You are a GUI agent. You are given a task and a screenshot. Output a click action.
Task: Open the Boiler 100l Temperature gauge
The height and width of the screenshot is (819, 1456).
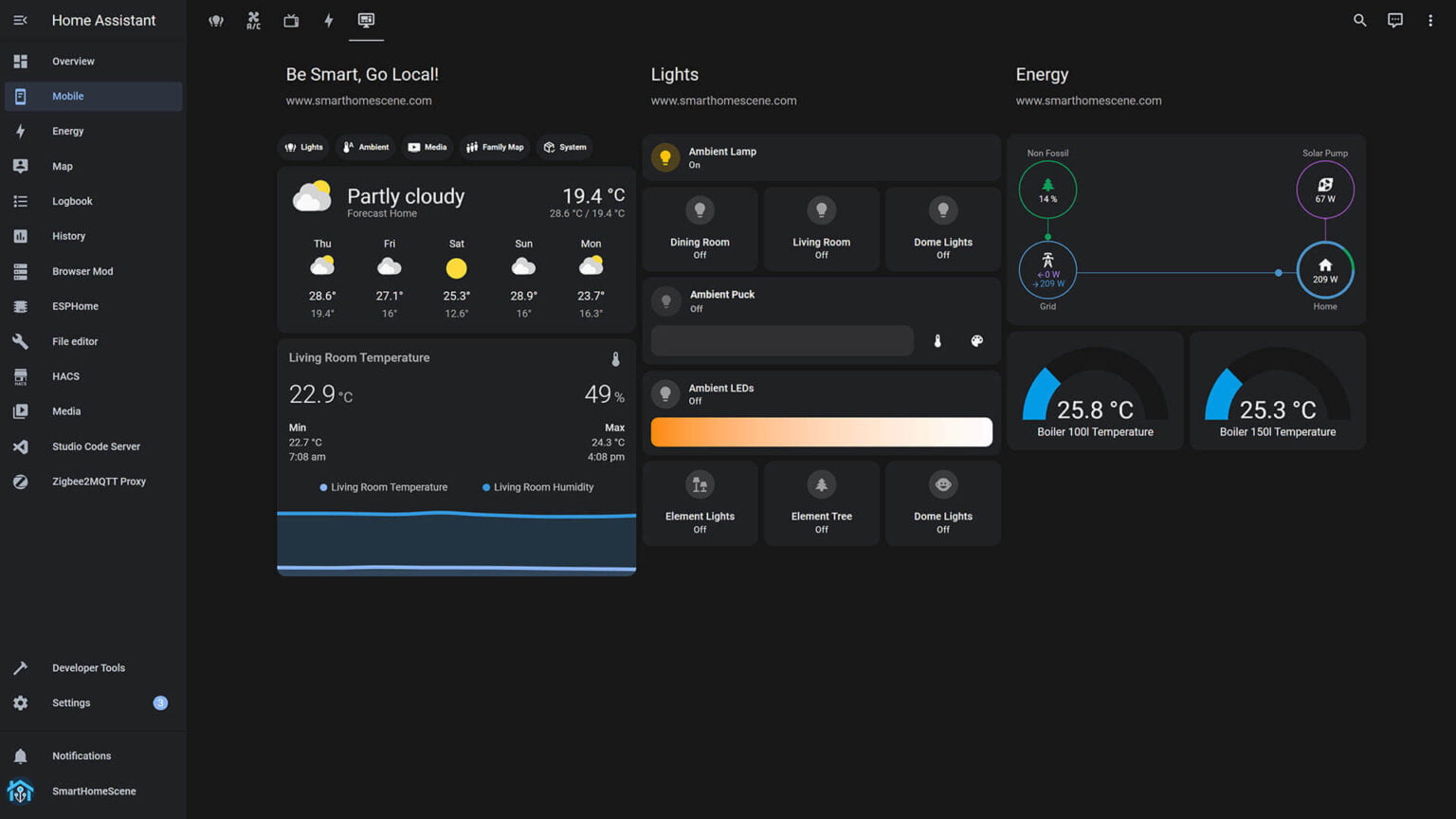click(1095, 391)
